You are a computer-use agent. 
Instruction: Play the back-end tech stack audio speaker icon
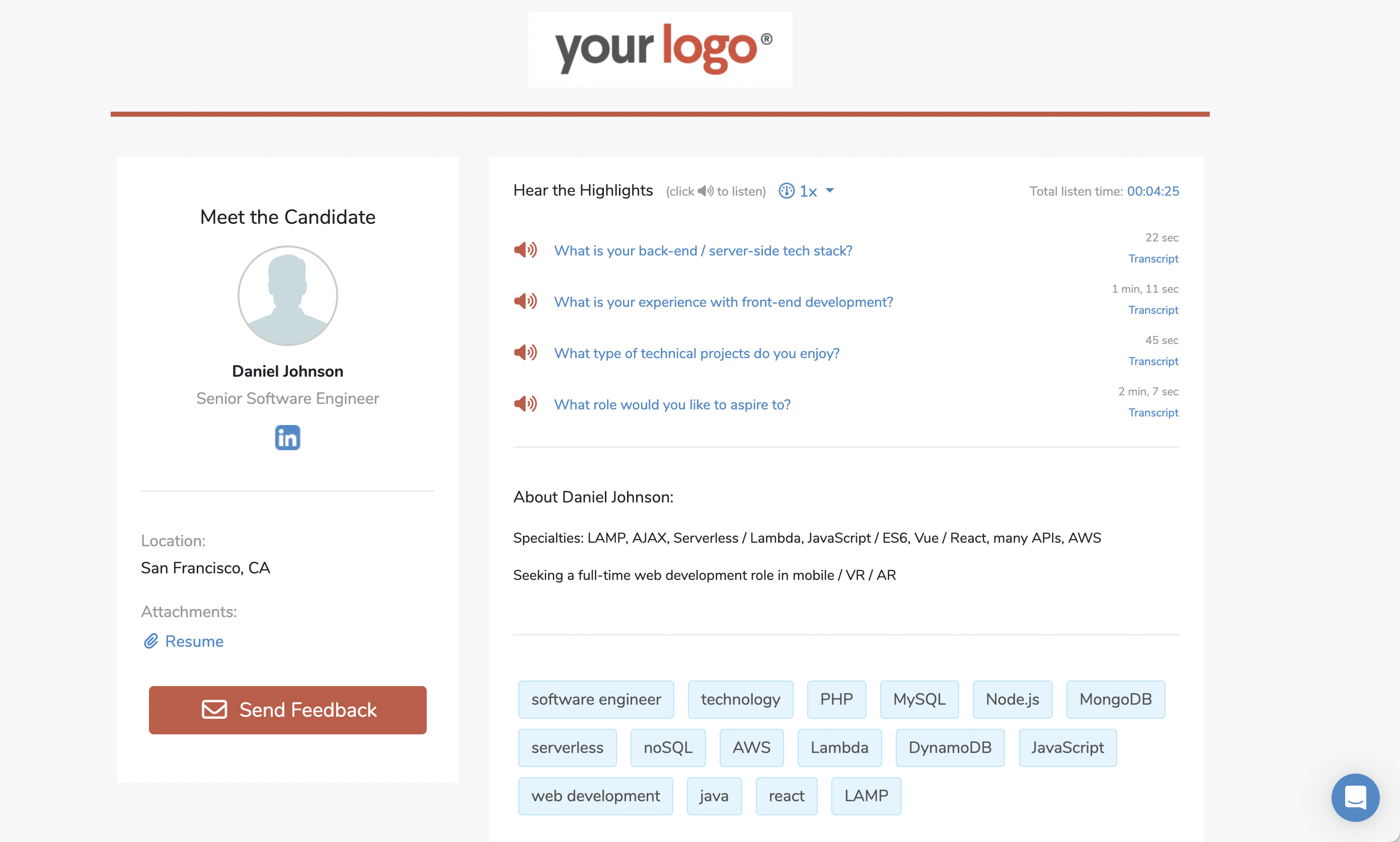(x=525, y=249)
